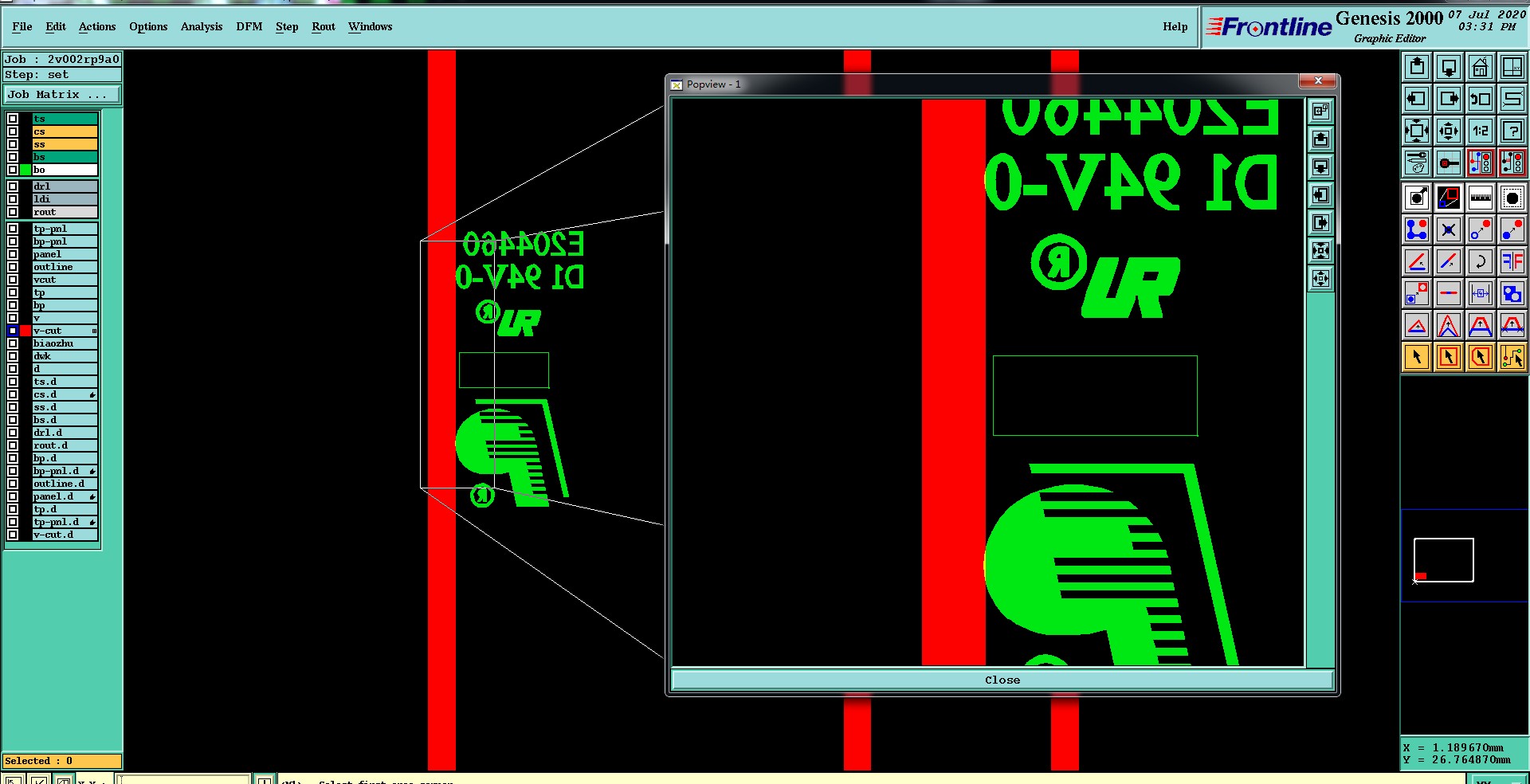Click the 1:2 scale icon
The height and width of the screenshot is (784, 1530).
click(x=1481, y=131)
